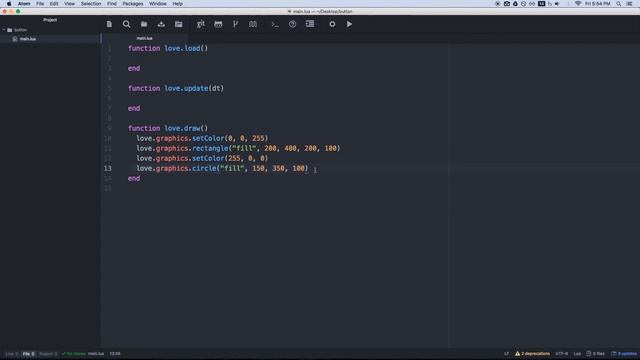This screenshot has height=360, width=640.
Task: Open the Atom application menu
Action: pos(24,4)
